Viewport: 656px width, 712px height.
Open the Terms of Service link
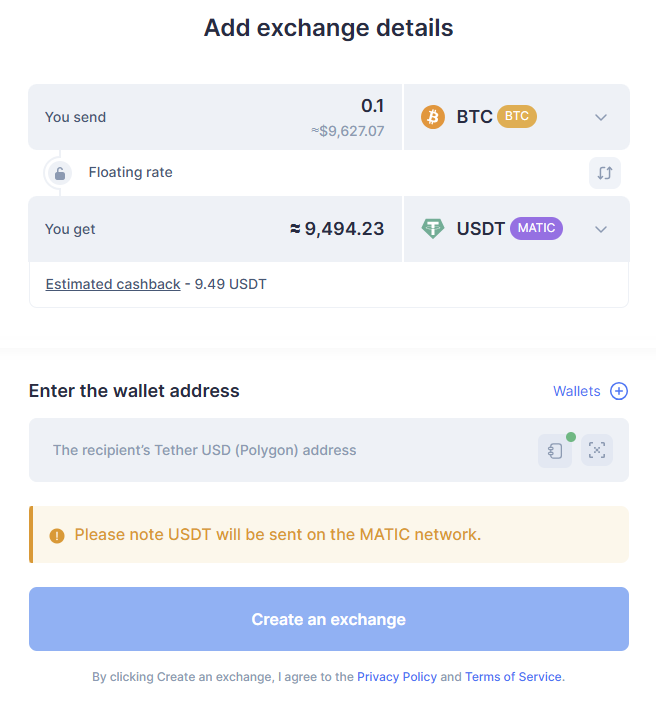pos(513,677)
